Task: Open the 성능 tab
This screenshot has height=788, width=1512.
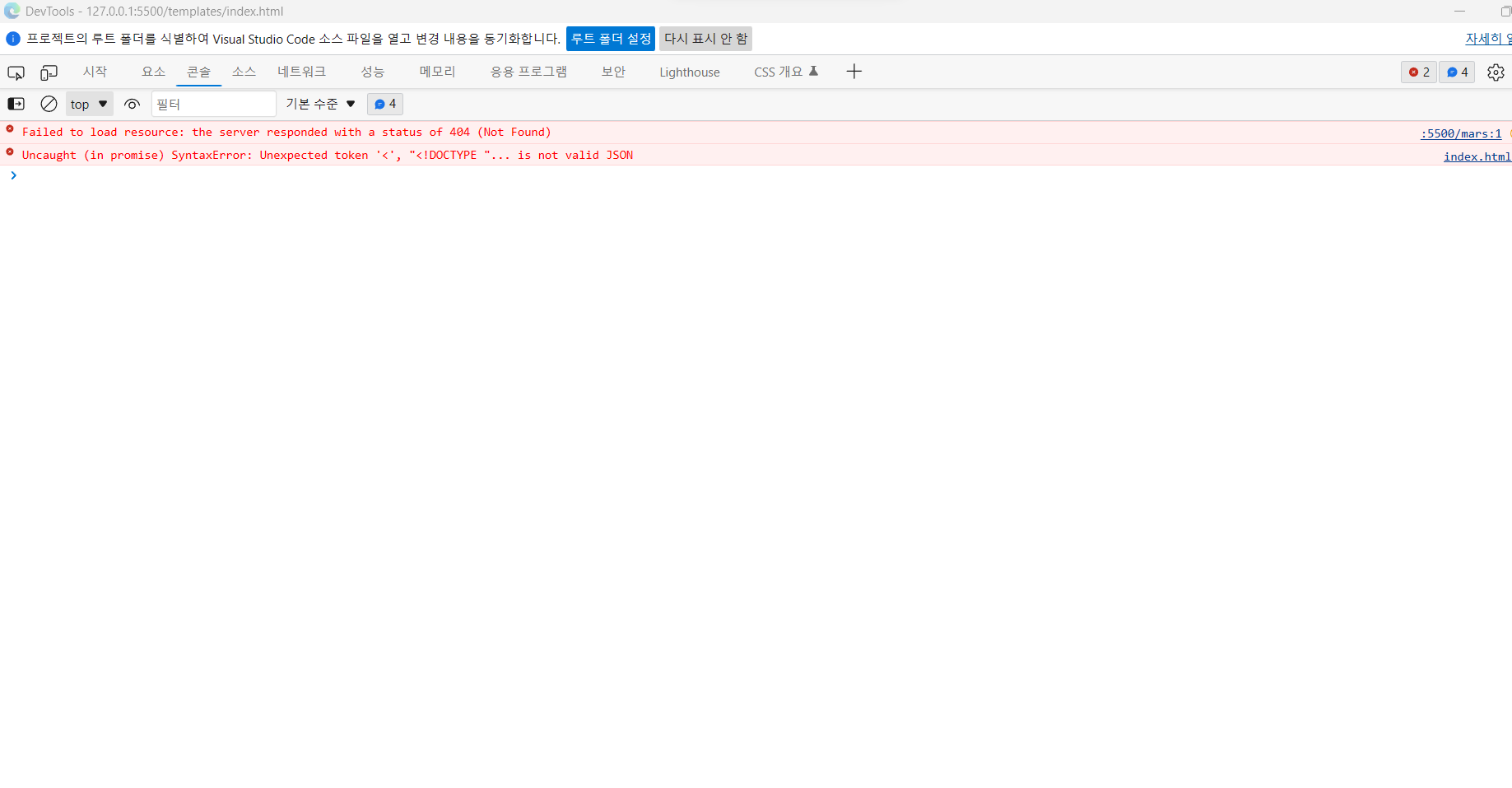Action: (372, 72)
